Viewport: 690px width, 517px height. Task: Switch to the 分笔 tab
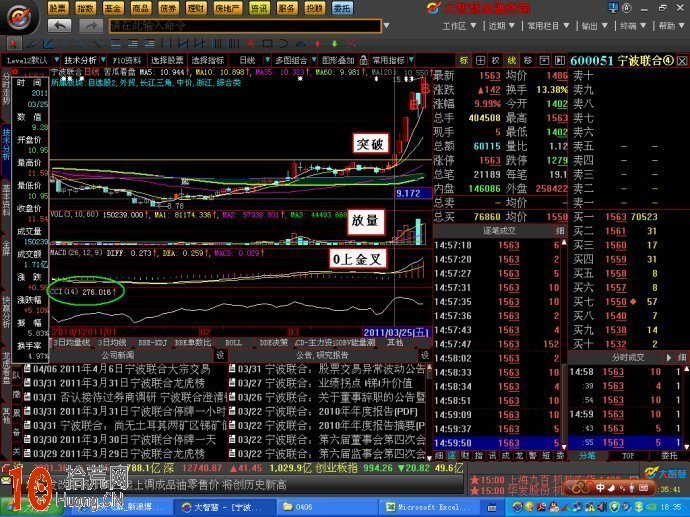[x=587, y=456]
